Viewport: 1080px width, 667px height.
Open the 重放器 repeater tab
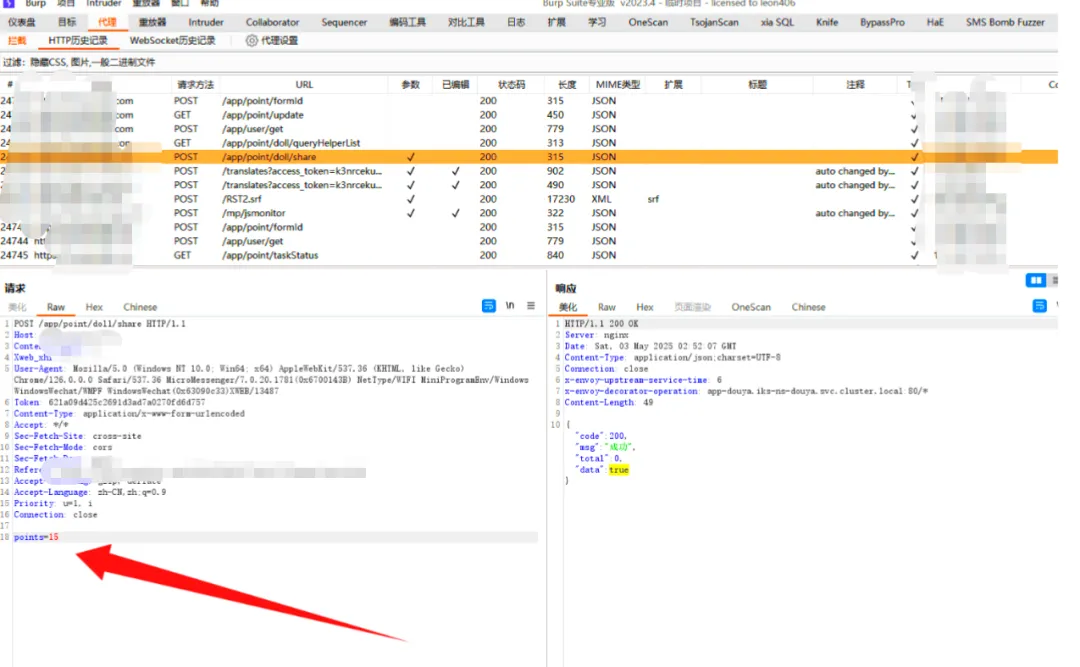(x=152, y=22)
